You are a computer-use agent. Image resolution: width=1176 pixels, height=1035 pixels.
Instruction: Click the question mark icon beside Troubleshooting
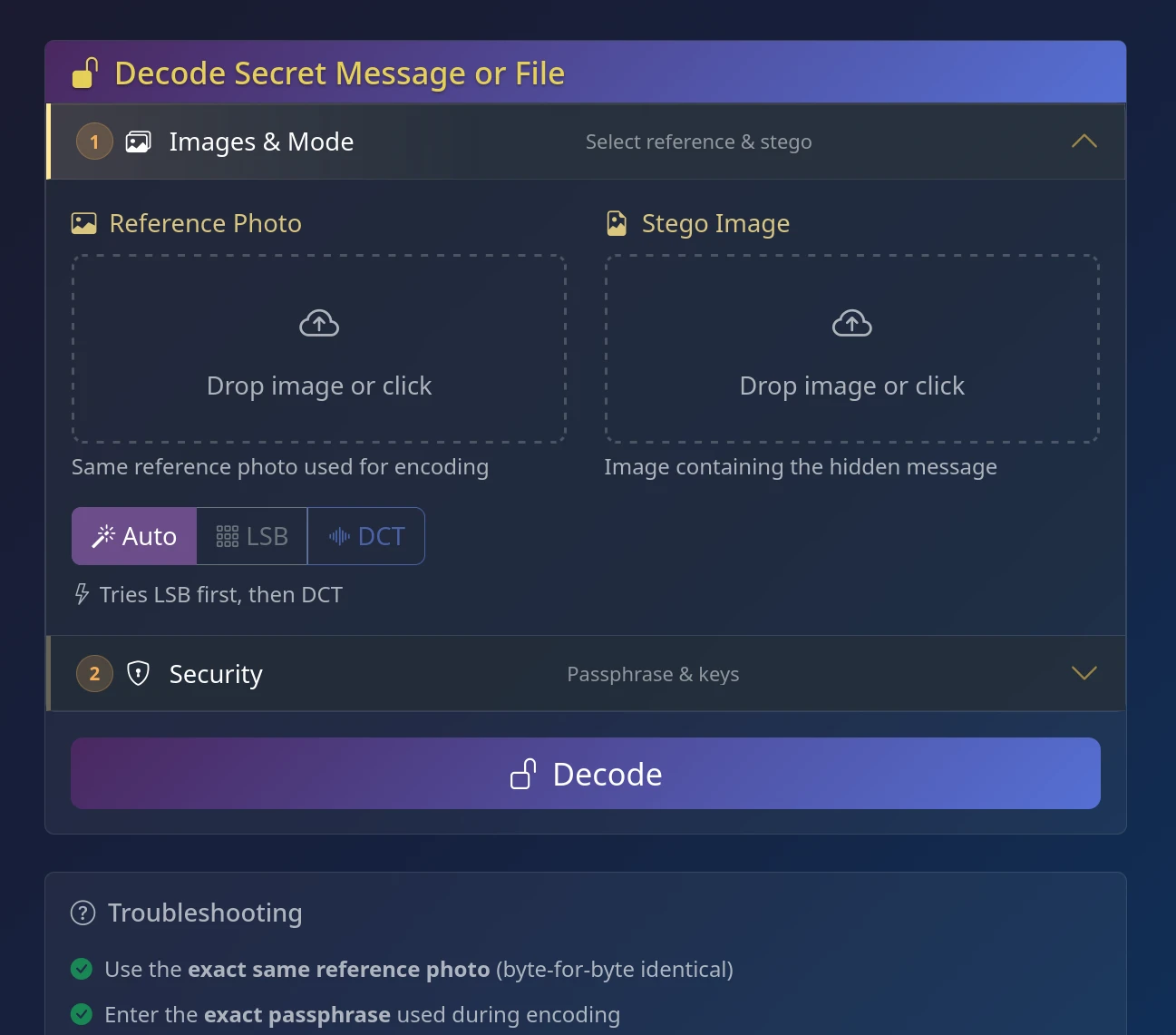pos(83,913)
